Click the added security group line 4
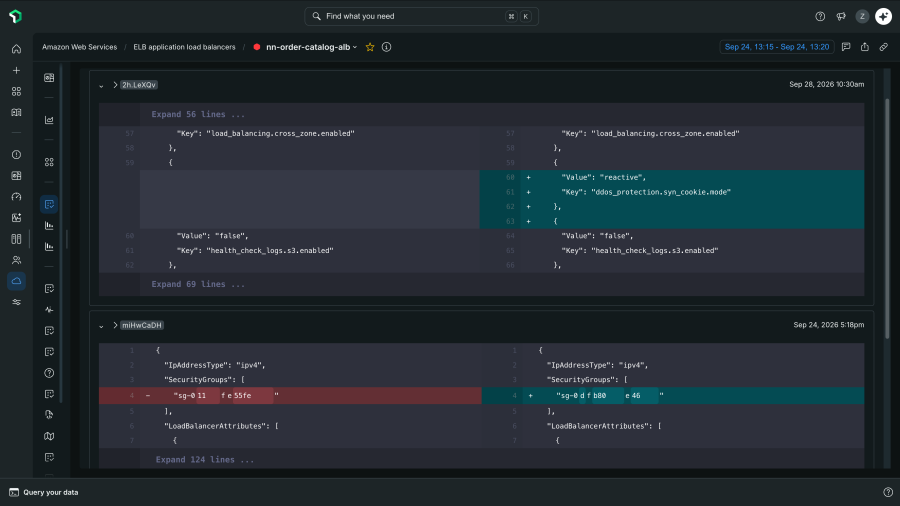The width and height of the screenshot is (900, 506). pos(673,395)
